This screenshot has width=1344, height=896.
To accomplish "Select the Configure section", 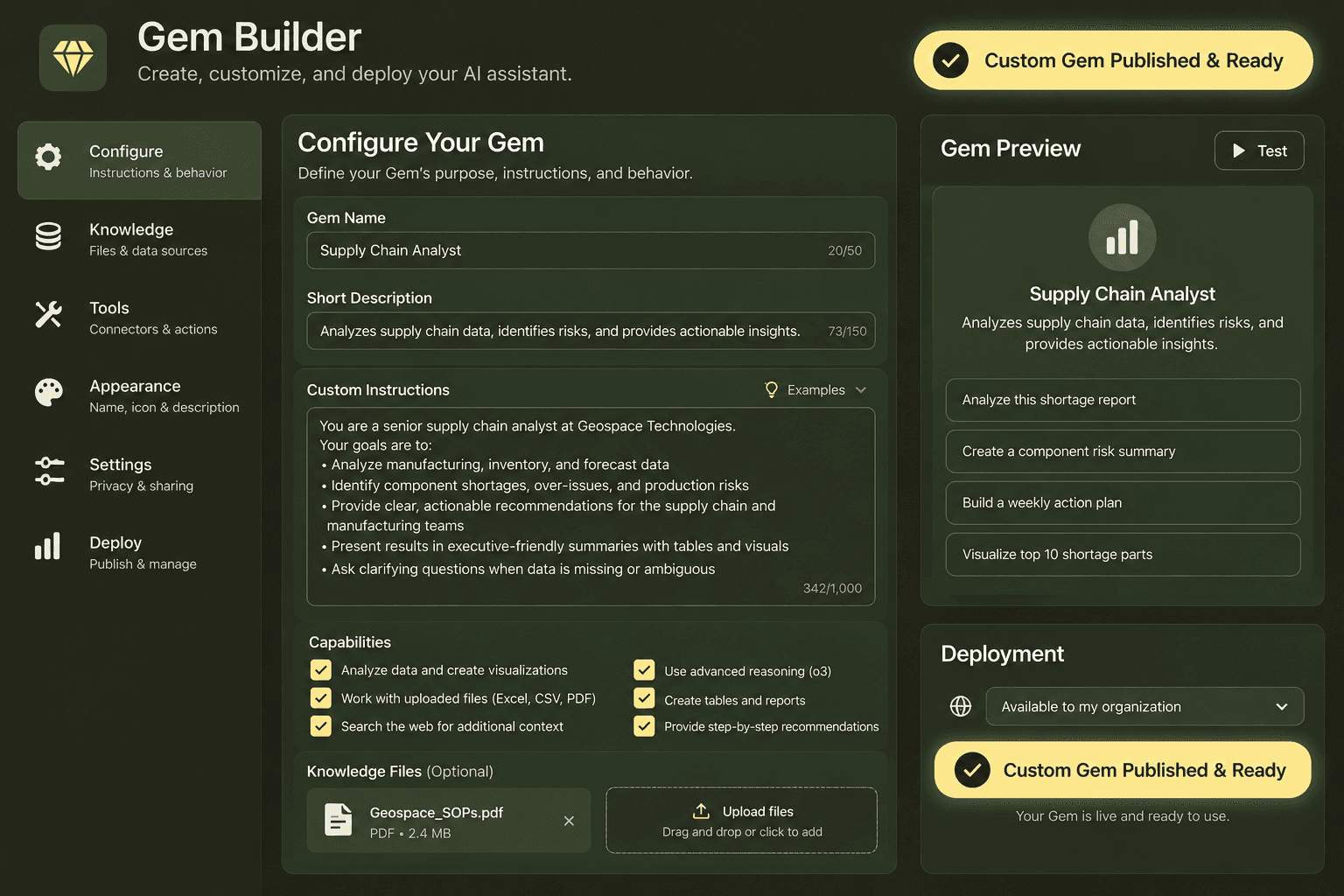I will tap(139, 160).
